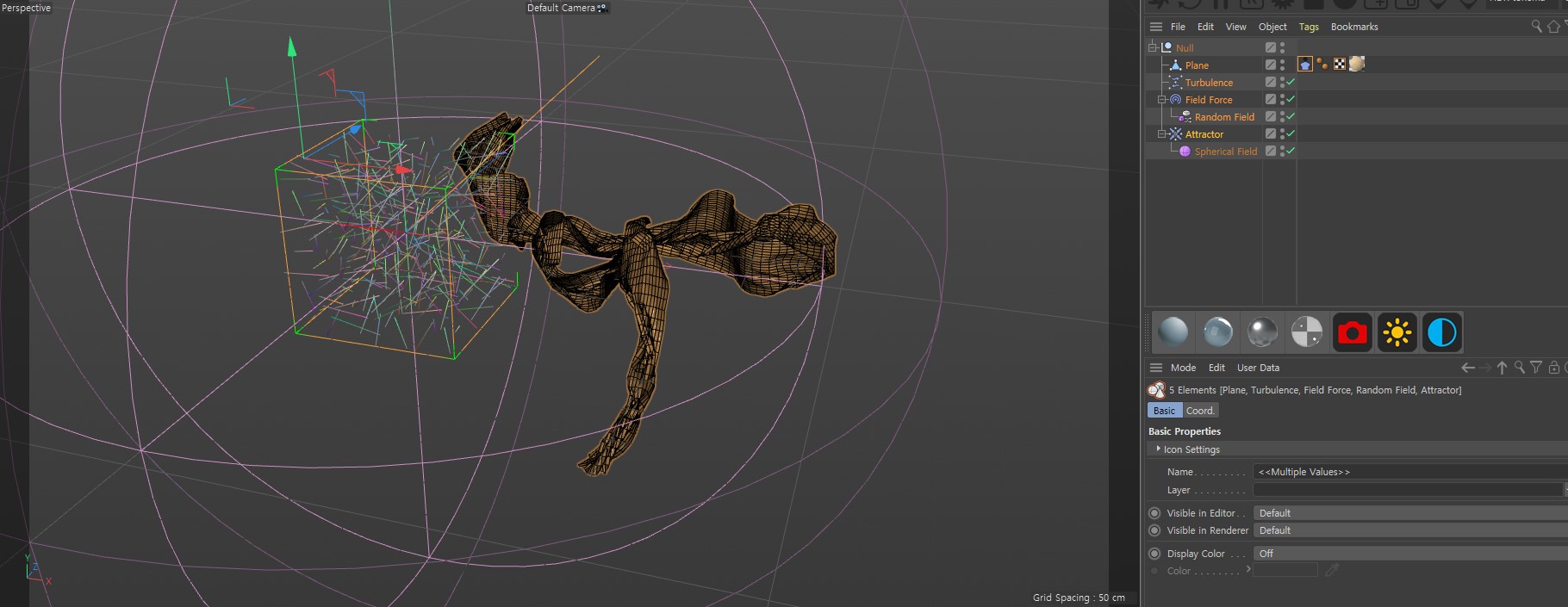Click the Random Field object icon
The image size is (1568, 607).
point(1185,116)
